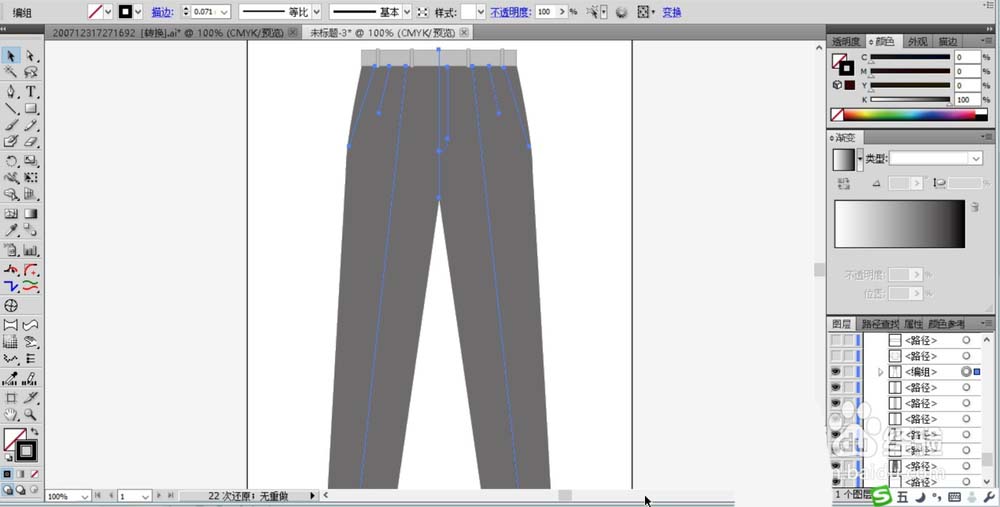The height and width of the screenshot is (507, 1000).
Task: Select the Gradient tool in toolbox
Action: pos(31,214)
